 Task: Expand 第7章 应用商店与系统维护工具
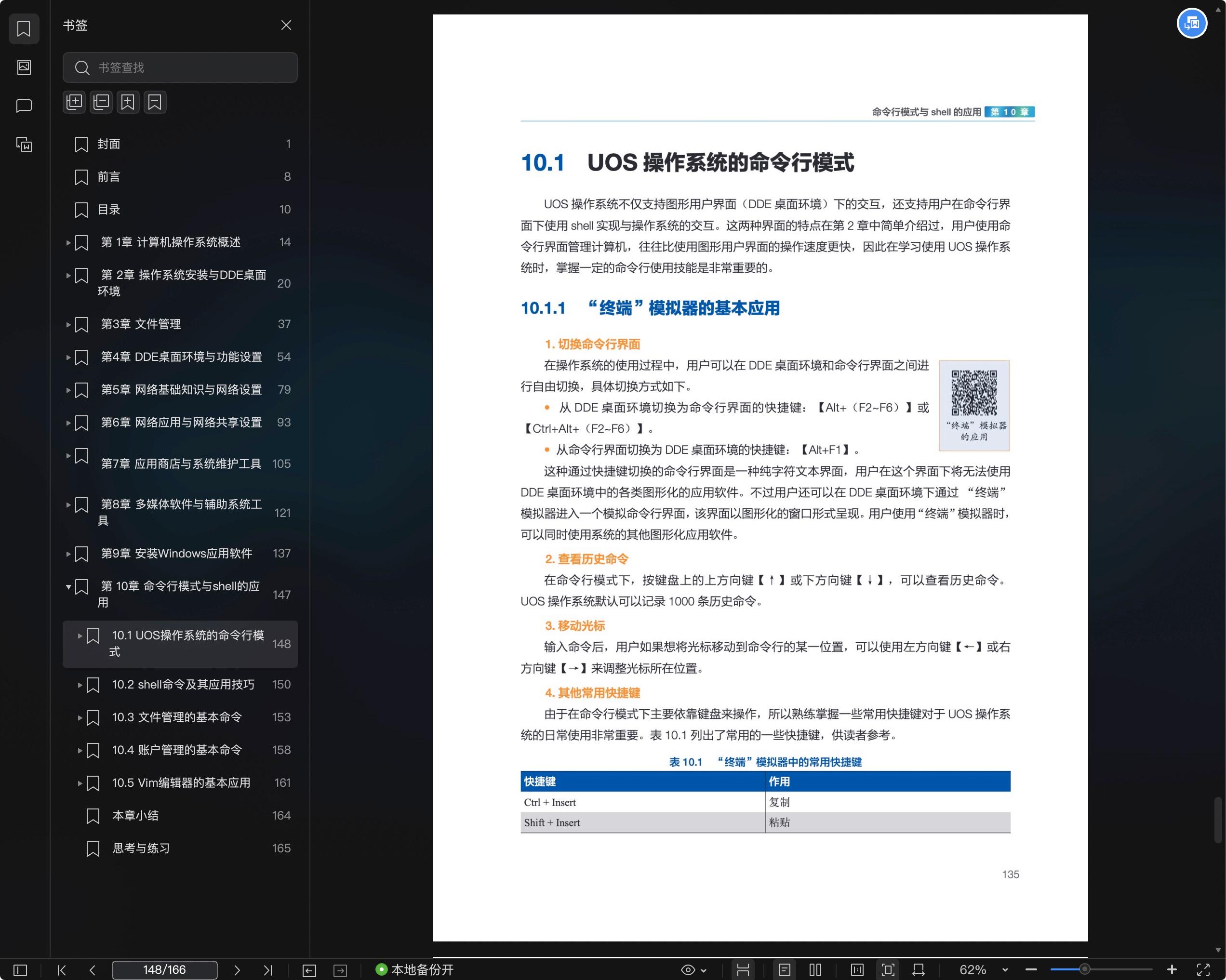[68, 456]
